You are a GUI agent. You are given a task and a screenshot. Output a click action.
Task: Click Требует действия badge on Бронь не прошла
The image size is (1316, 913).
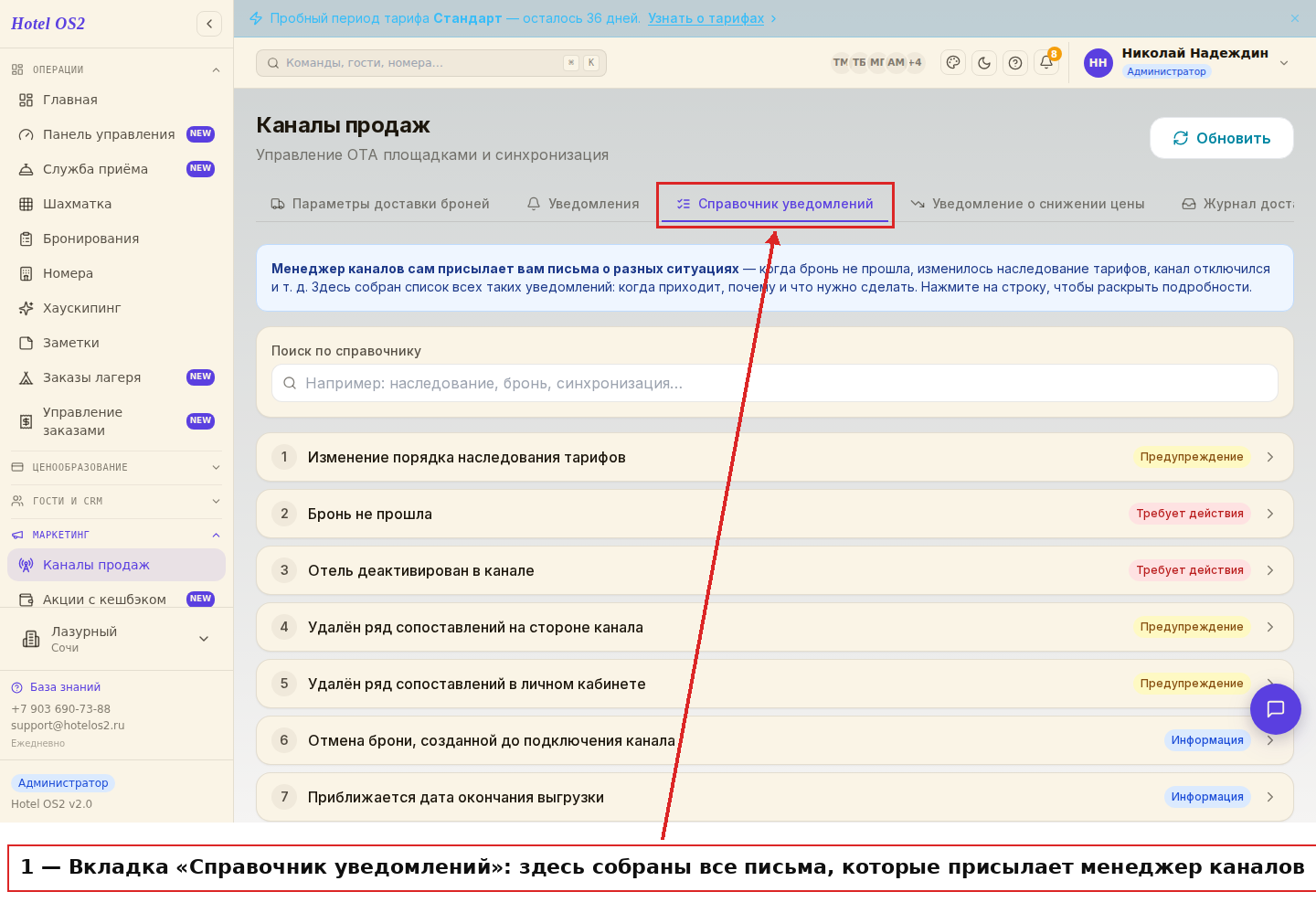pyautogui.click(x=1190, y=514)
